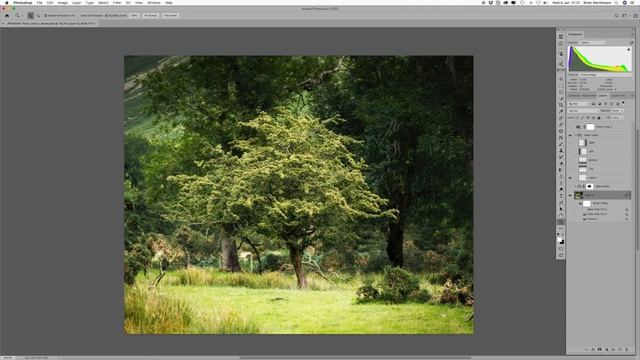Click the cached data warning triangle
This screenshot has height=360, width=640.
[x=629, y=49]
